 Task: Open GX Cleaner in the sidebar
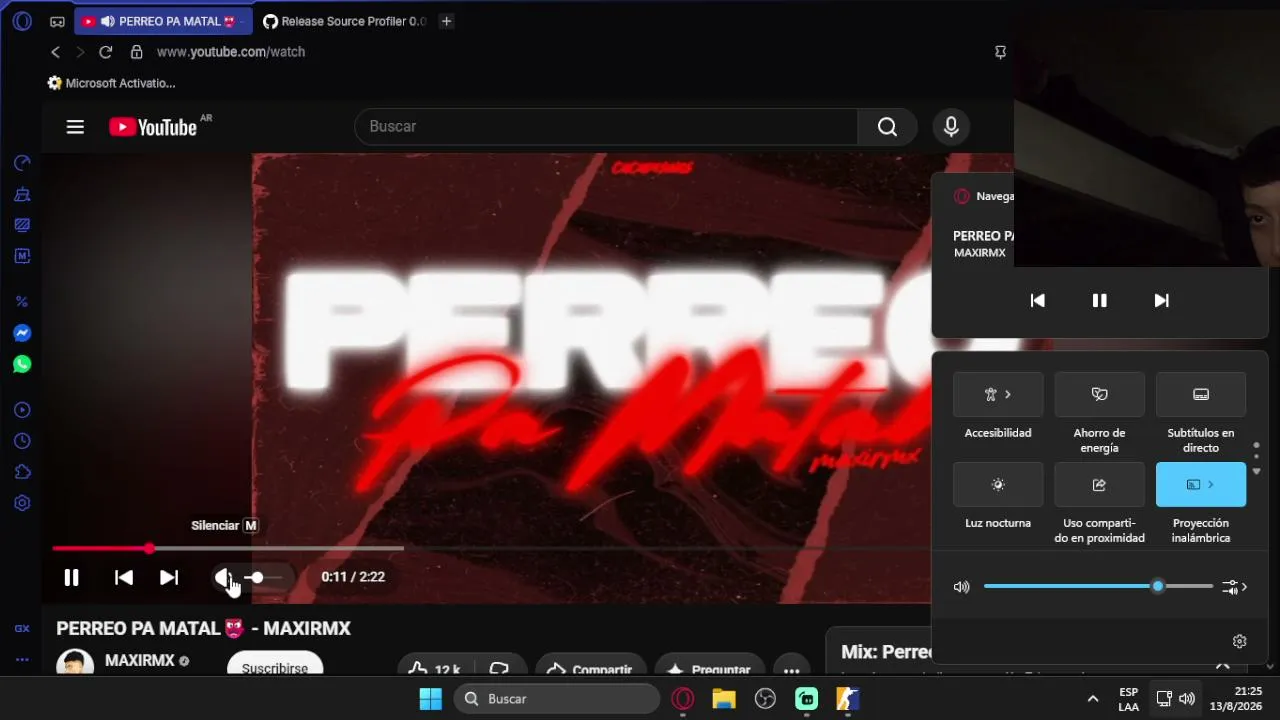pos(22,194)
